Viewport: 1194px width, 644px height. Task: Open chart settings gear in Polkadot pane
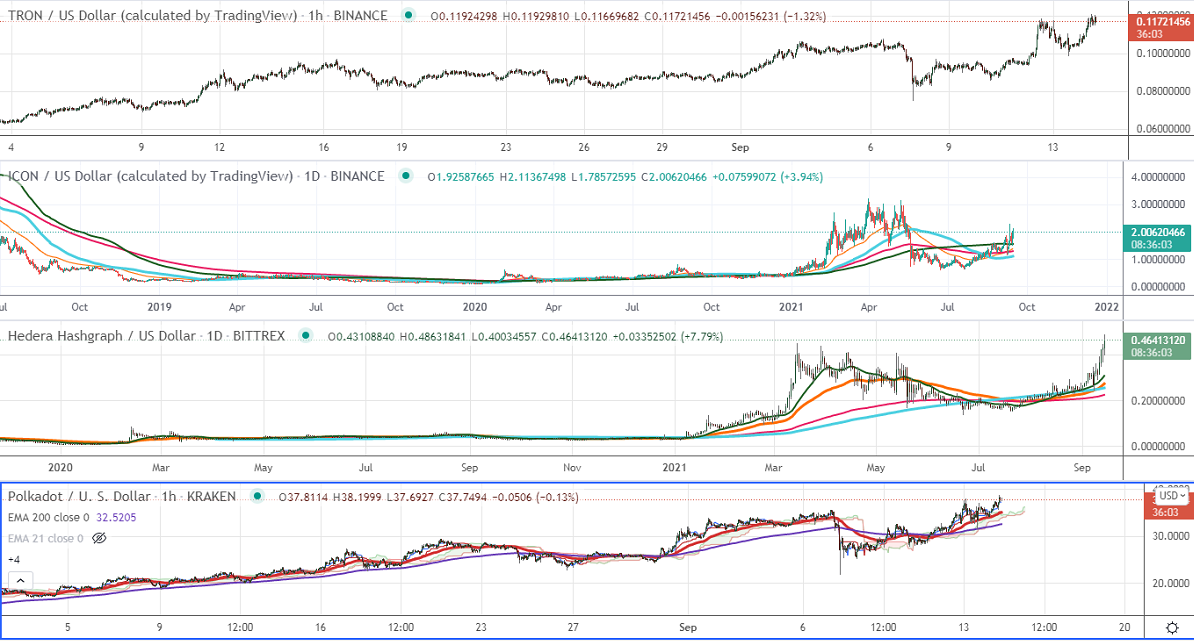1173,628
